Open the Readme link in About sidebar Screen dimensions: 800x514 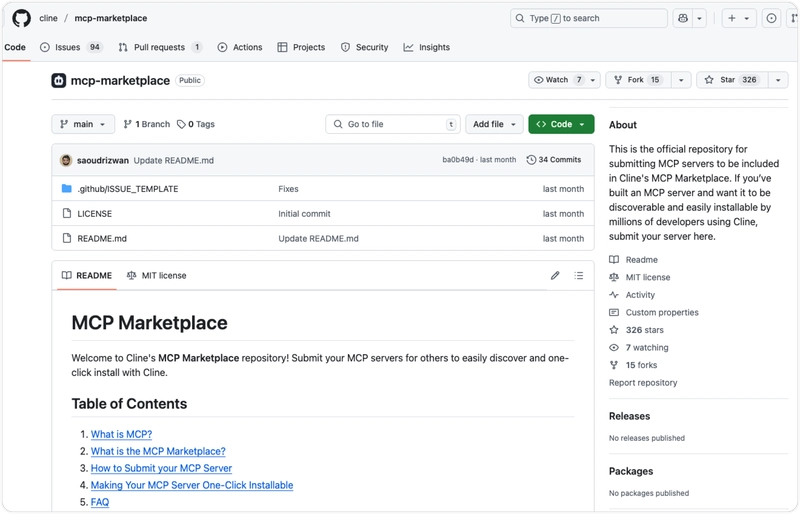click(633, 260)
